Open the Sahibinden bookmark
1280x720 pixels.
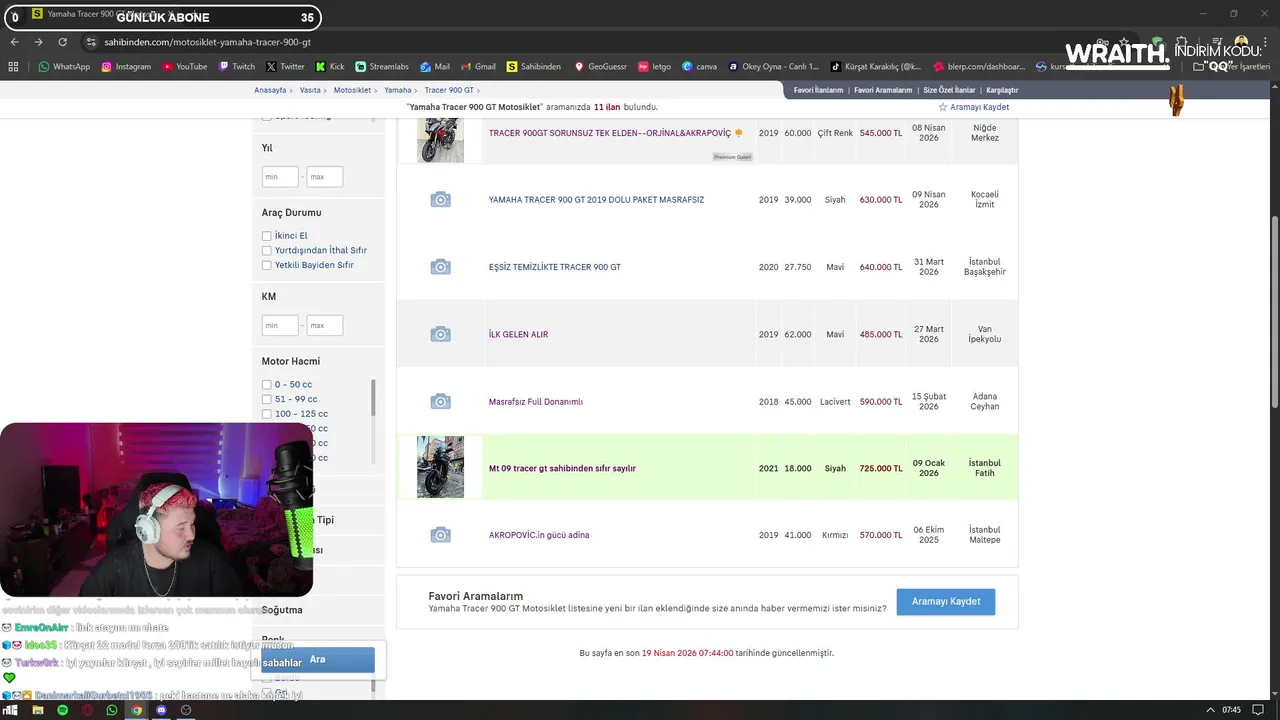tap(534, 66)
